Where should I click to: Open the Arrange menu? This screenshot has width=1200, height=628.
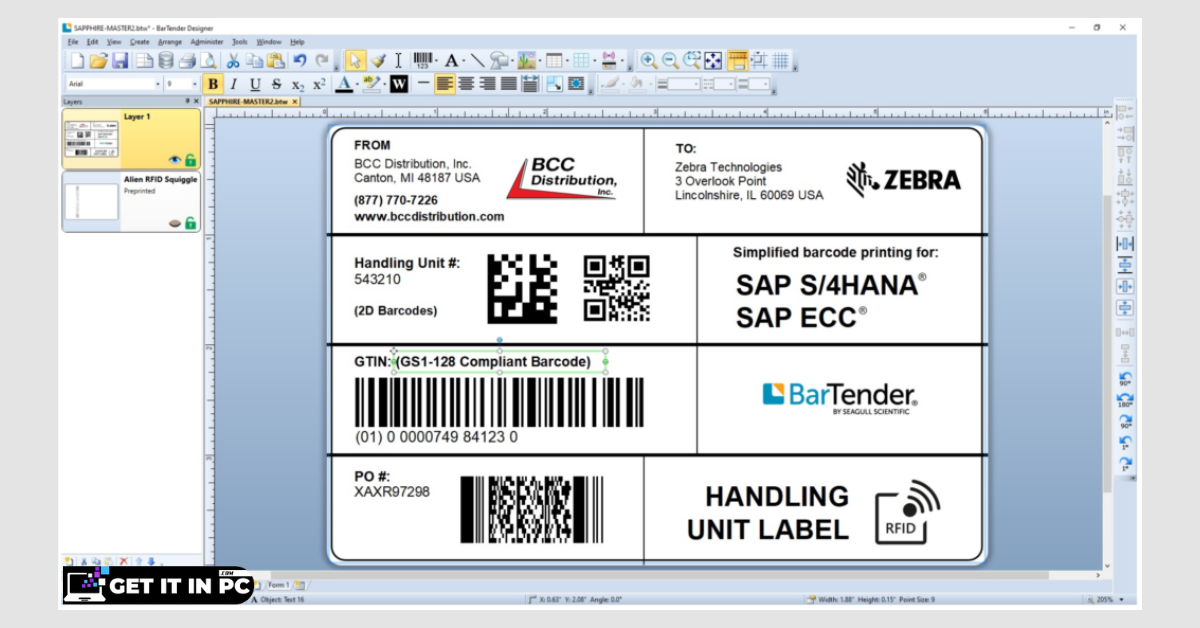(169, 42)
